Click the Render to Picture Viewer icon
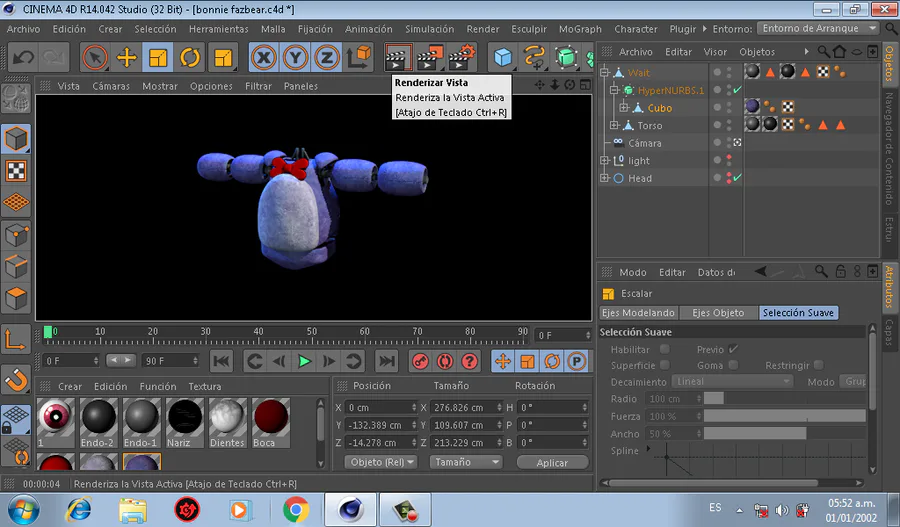 coord(430,57)
